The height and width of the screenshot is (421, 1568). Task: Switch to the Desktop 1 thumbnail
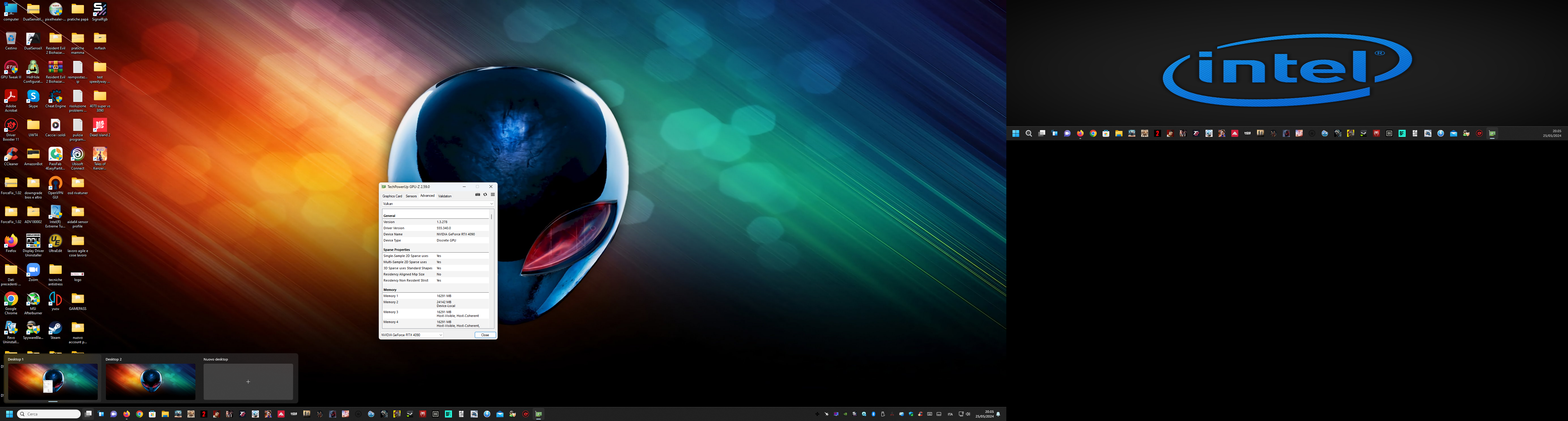[x=53, y=382]
